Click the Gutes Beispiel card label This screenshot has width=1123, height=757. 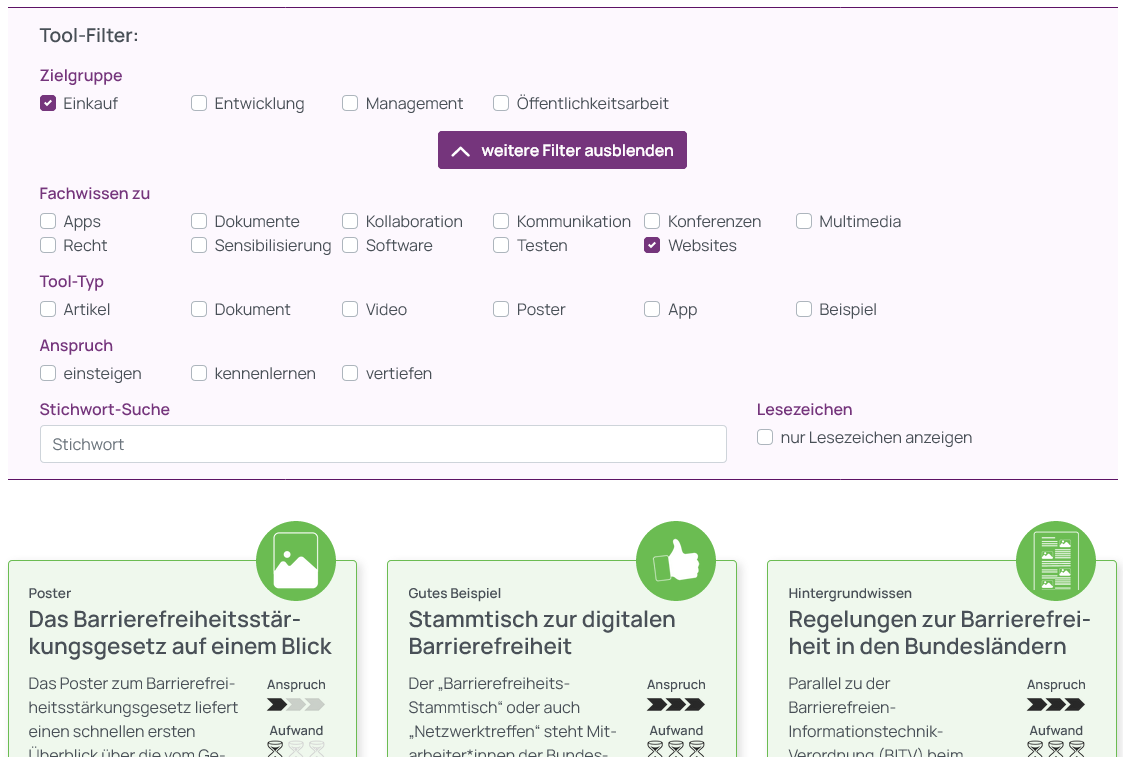pyautogui.click(x=455, y=593)
